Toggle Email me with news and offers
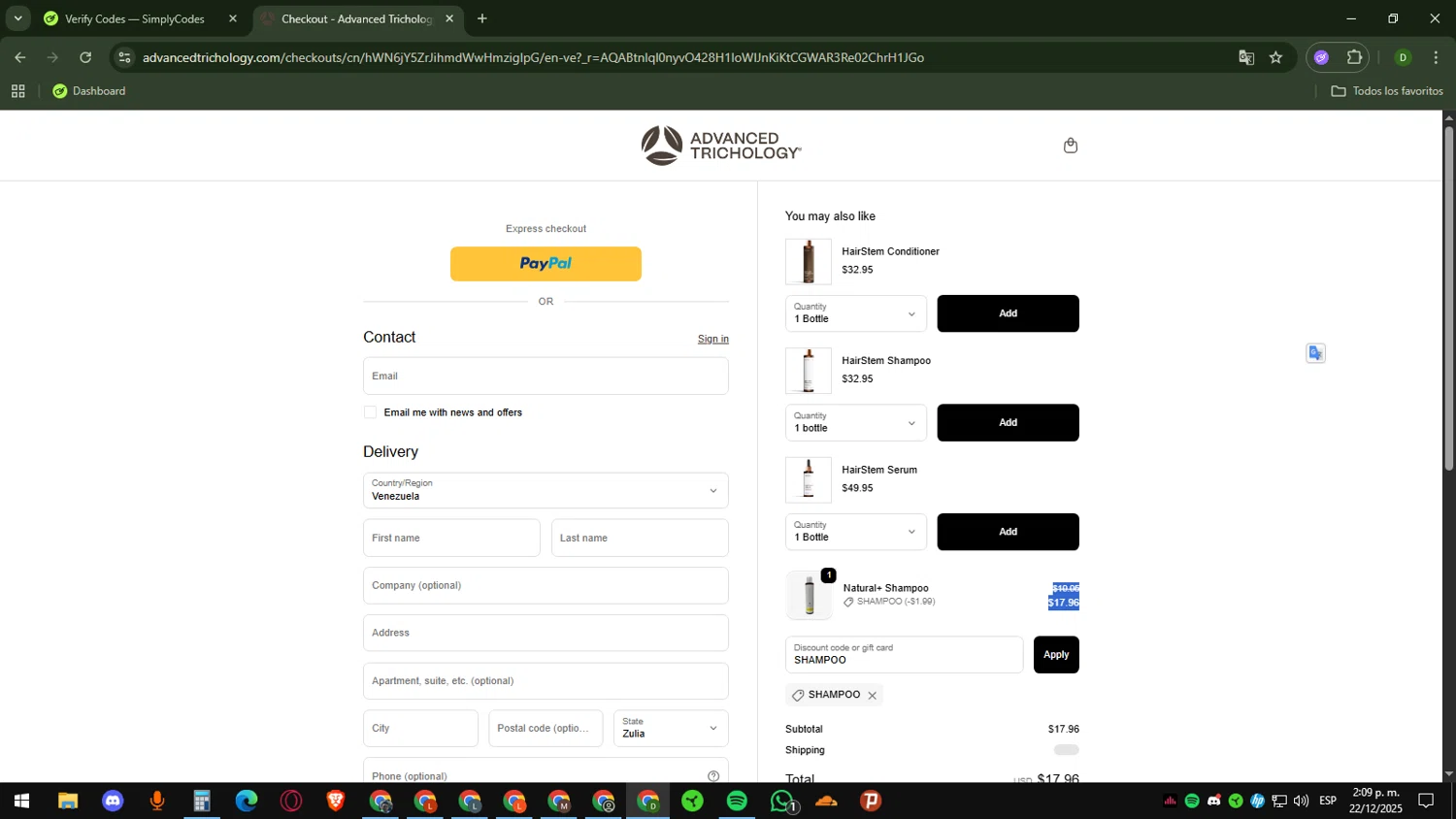Screen dimensions: 1456x819 pyautogui.click(x=370, y=412)
